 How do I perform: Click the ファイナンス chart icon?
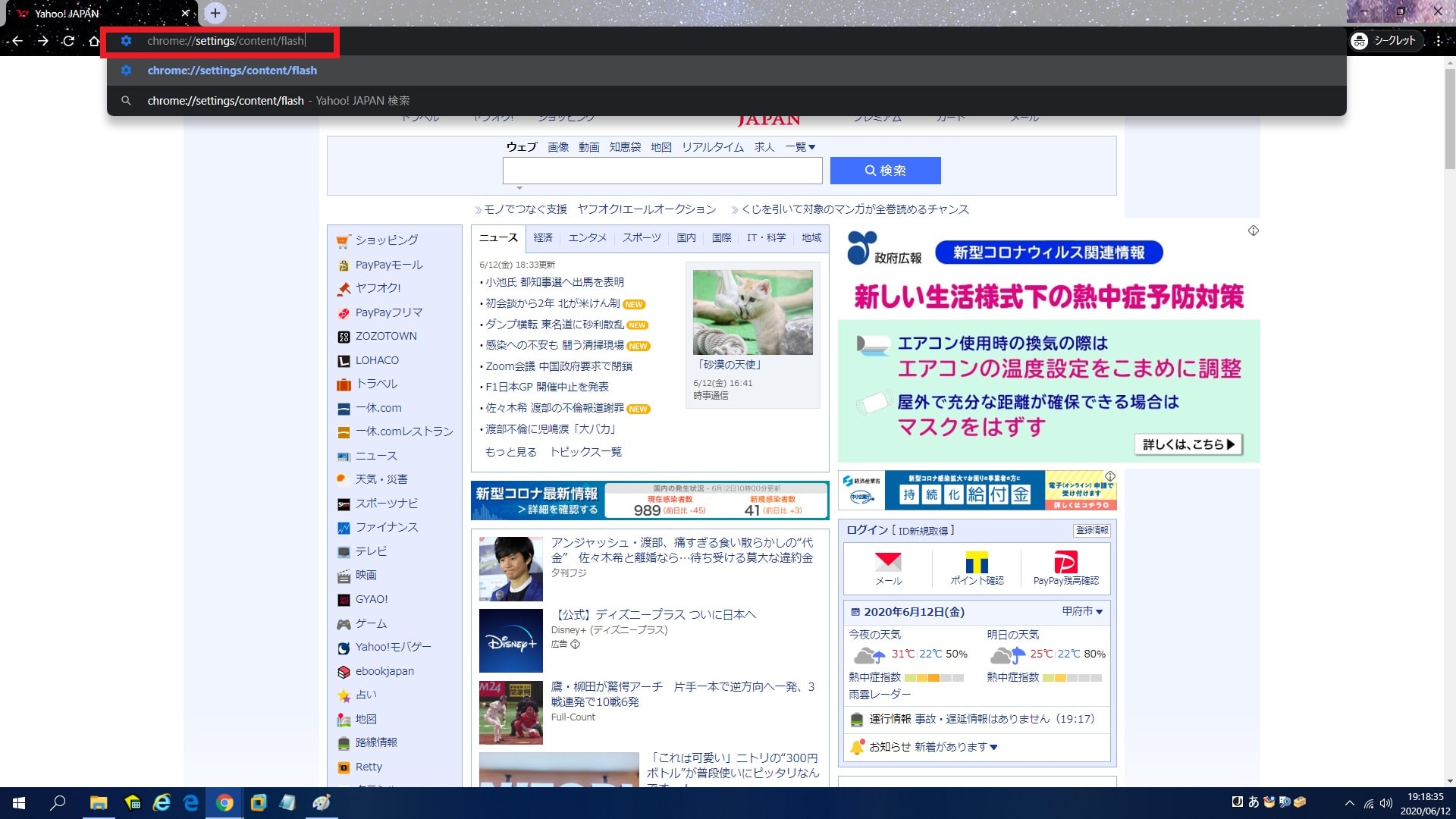coord(344,528)
